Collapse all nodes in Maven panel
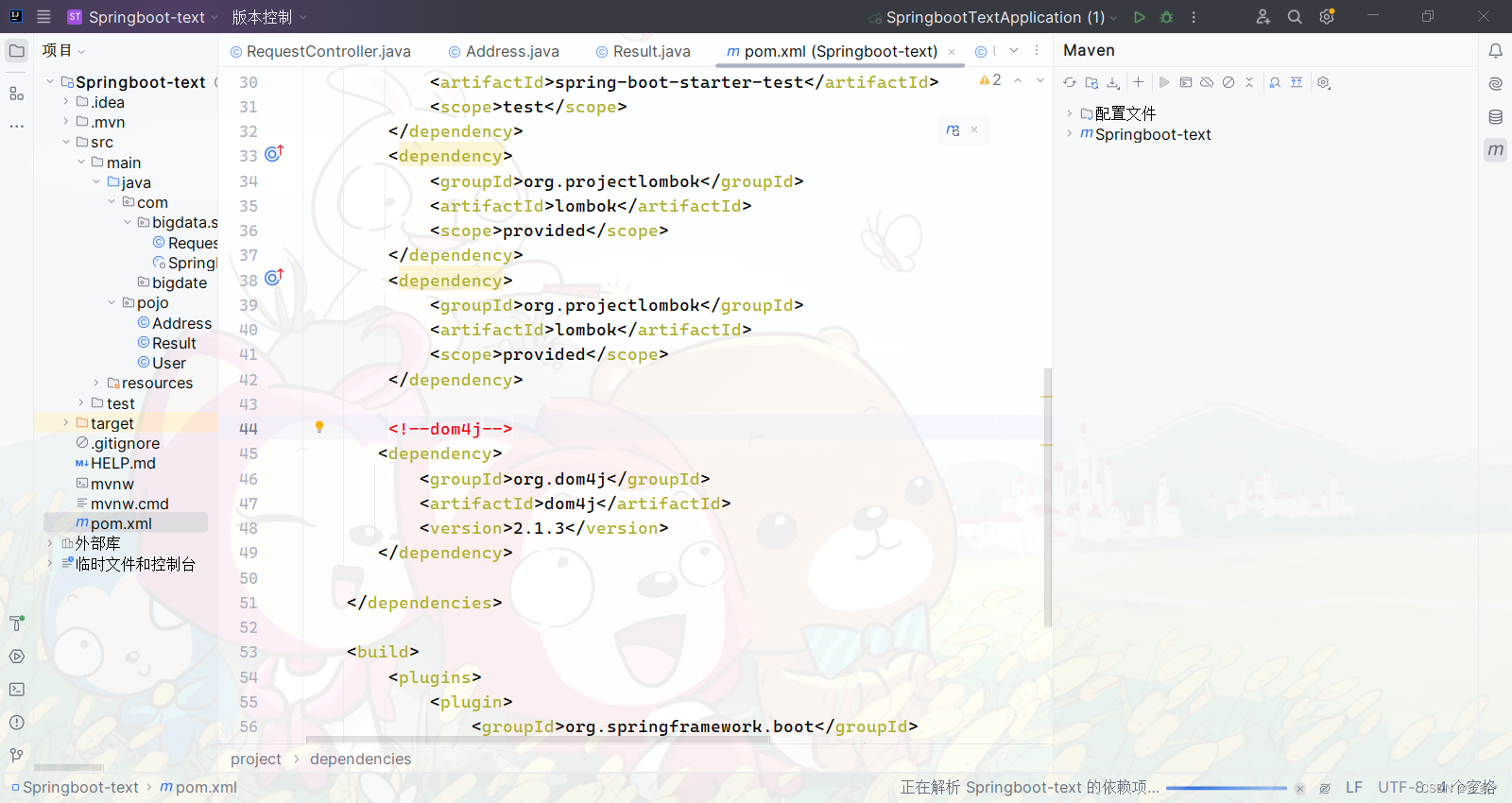The width and height of the screenshot is (1512, 803). pyautogui.click(x=1249, y=83)
